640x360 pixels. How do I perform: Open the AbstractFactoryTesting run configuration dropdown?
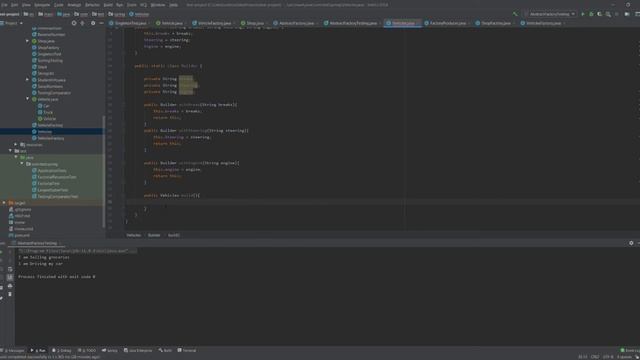551,14
